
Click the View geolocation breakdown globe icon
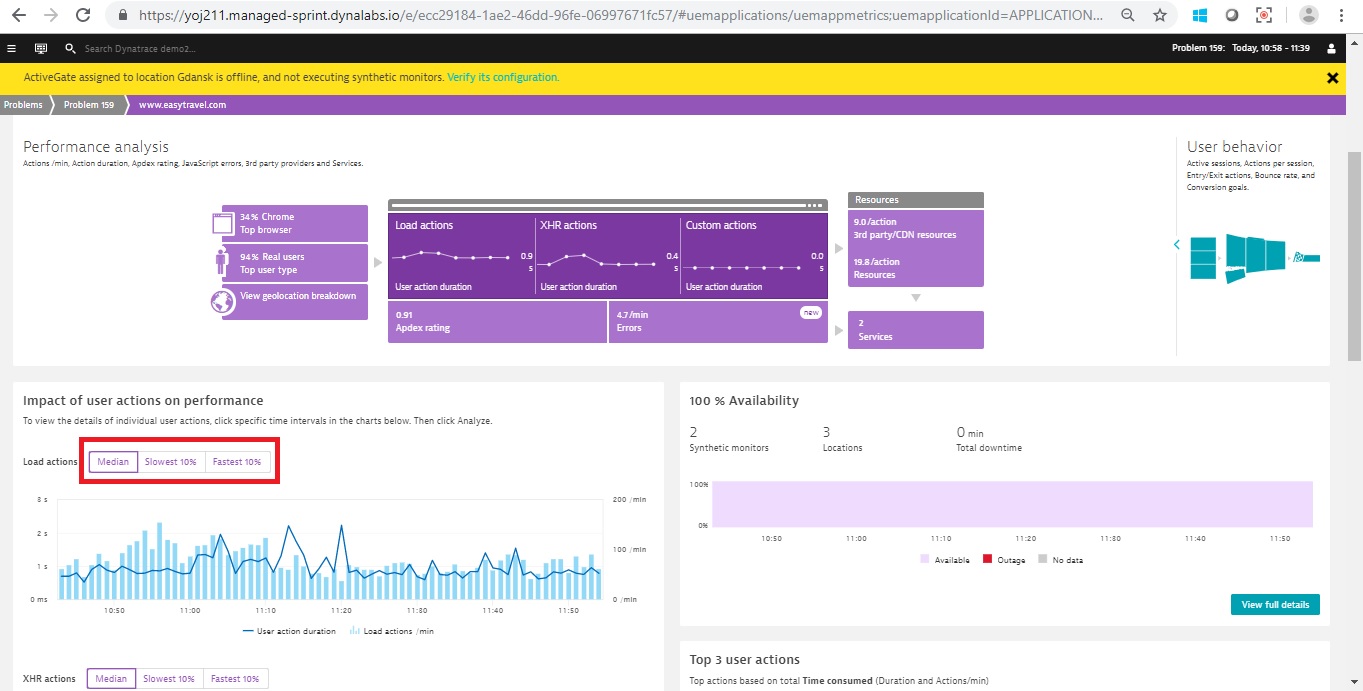click(223, 302)
